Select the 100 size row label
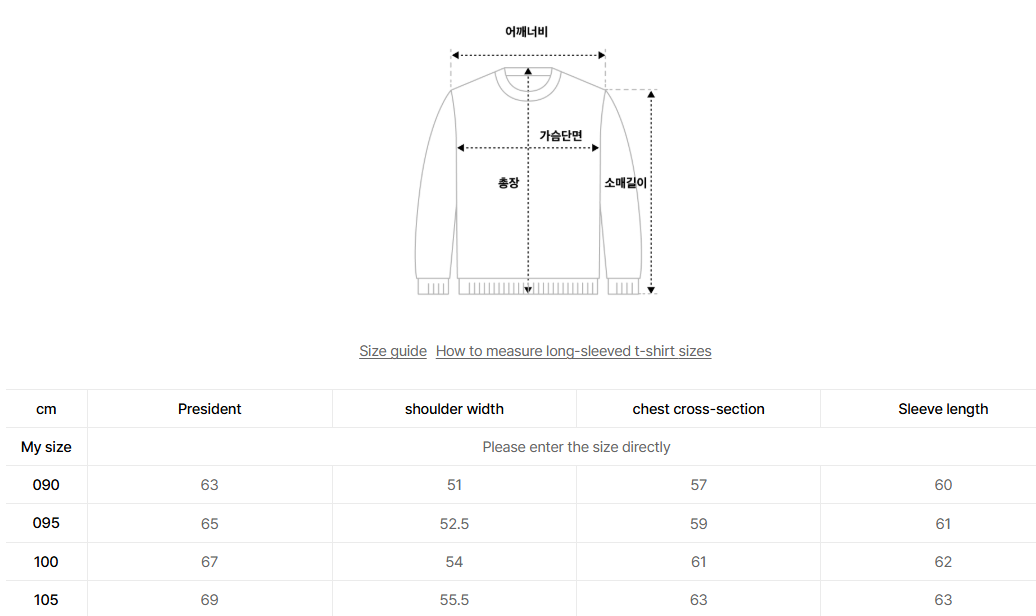The height and width of the screenshot is (616, 1036). [x=46, y=562]
